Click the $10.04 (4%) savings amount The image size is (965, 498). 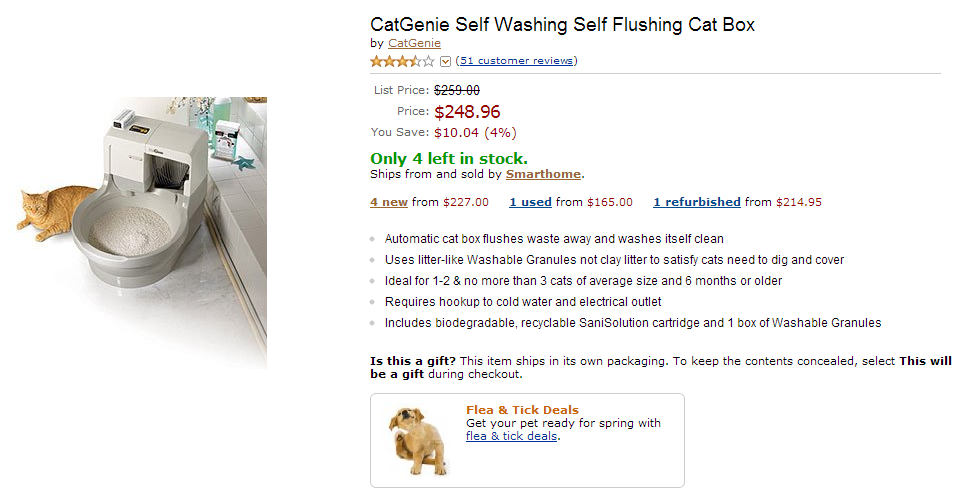point(475,132)
